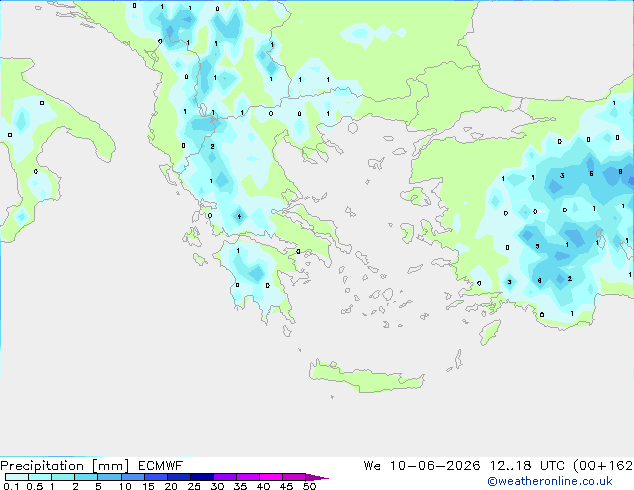The height and width of the screenshot is (490, 634).
Task: Click the 0.1–0.5 mm legend color swatch
Action: click(17, 477)
